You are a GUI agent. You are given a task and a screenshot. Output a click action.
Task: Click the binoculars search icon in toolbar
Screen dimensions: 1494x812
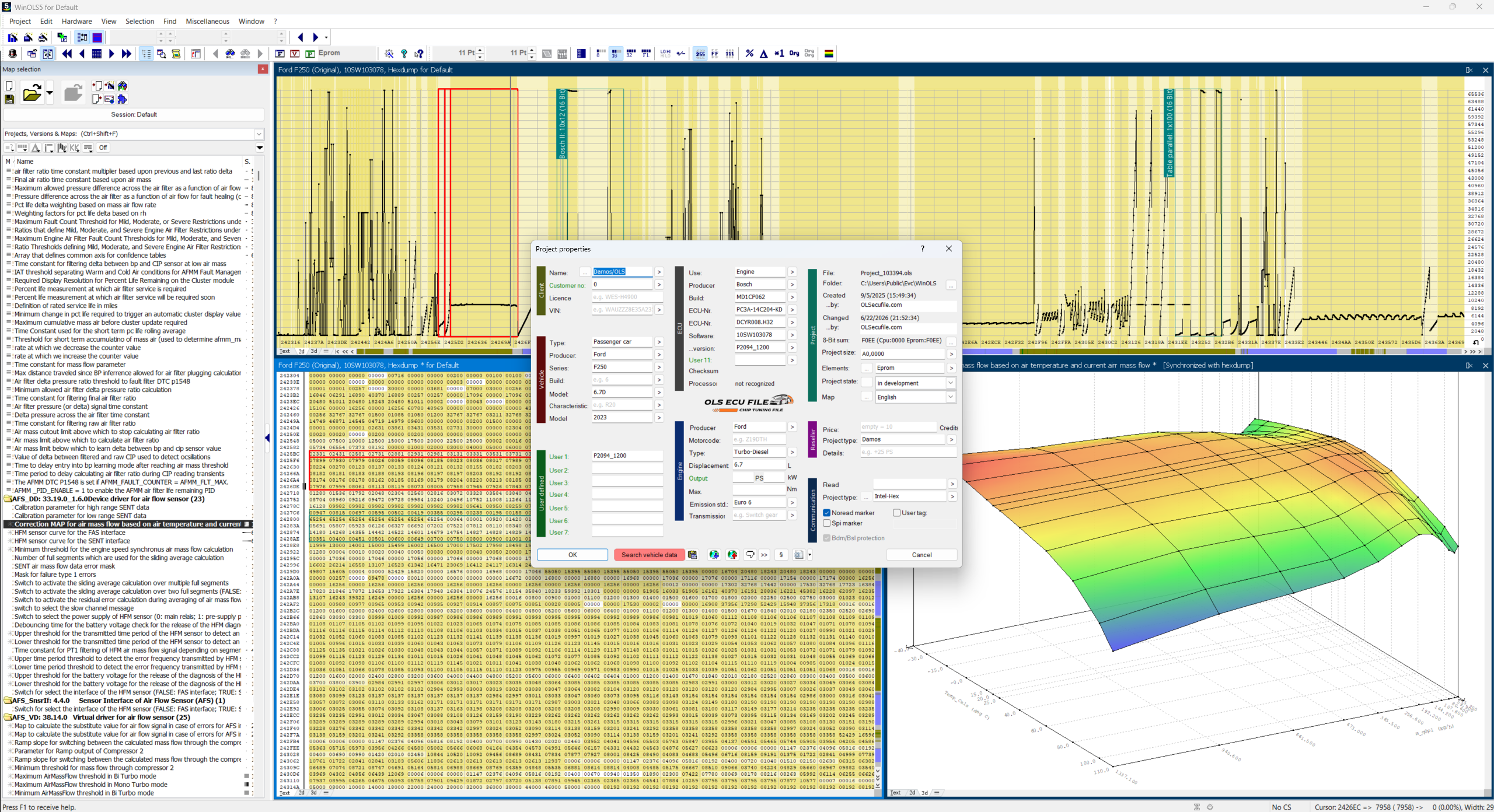(231, 54)
